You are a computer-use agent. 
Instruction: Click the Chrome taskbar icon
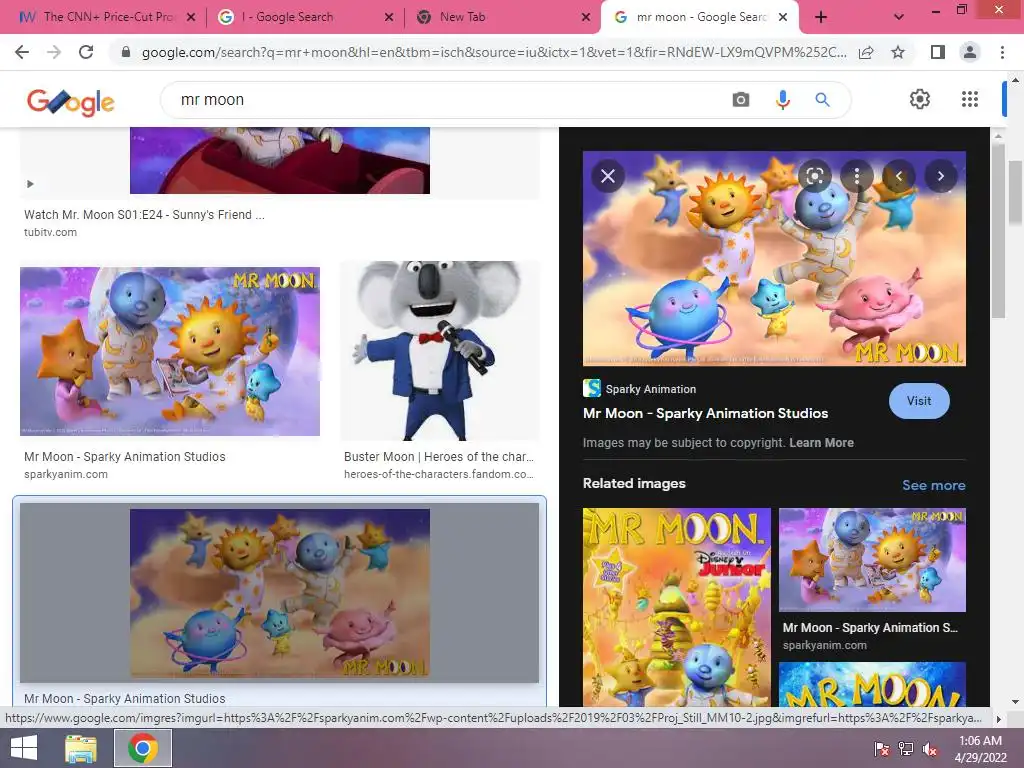[143, 748]
